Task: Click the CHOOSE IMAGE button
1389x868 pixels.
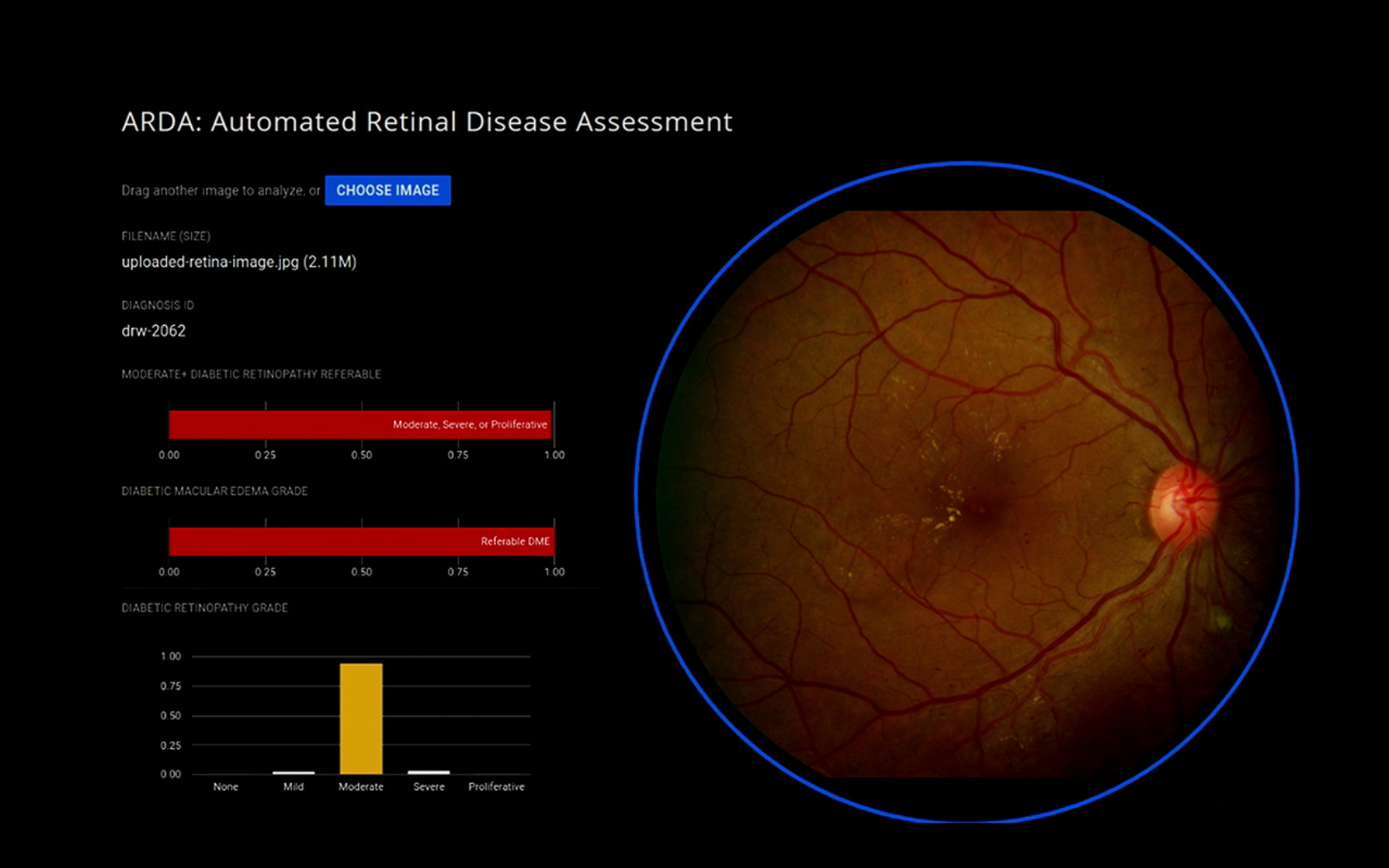Action: (387, 190)
